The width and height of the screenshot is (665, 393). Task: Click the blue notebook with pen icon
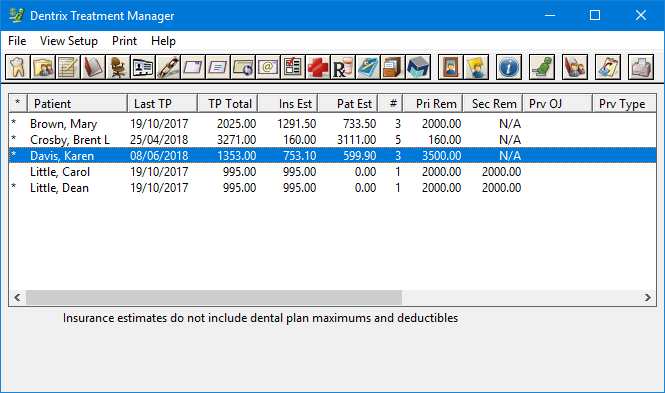[368, 67]
